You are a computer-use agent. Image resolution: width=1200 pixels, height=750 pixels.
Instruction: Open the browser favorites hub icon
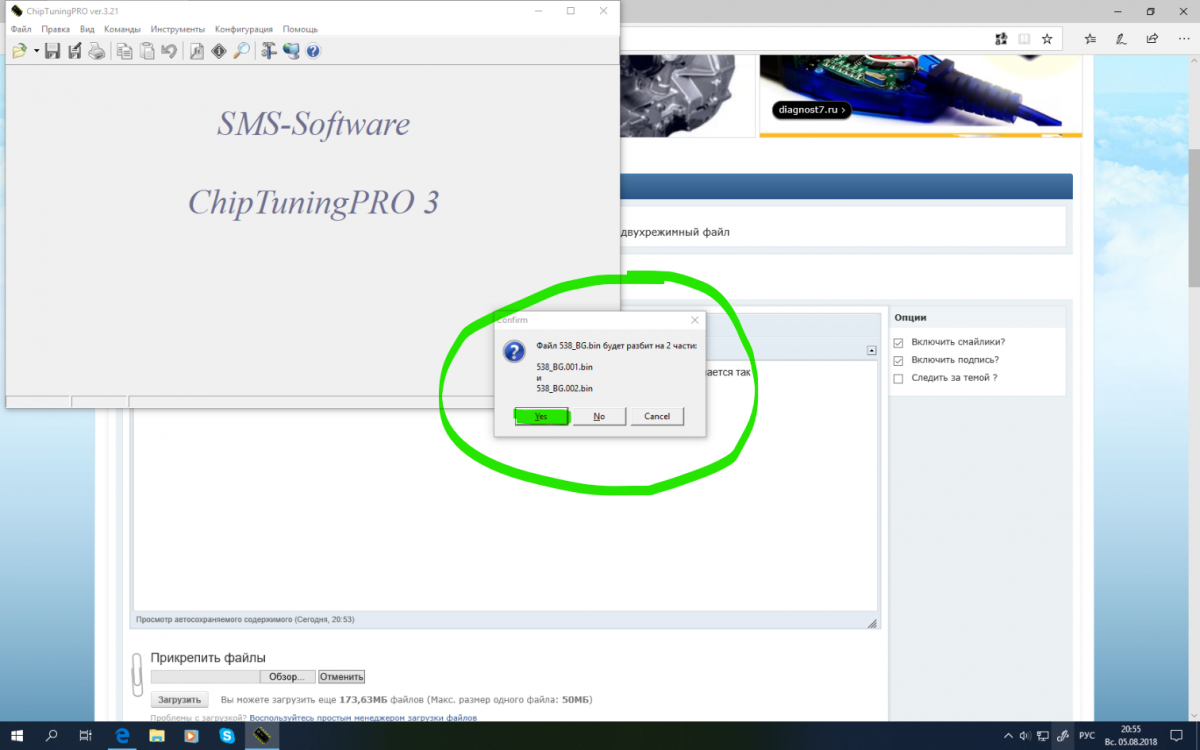[x=1090, y=39]
